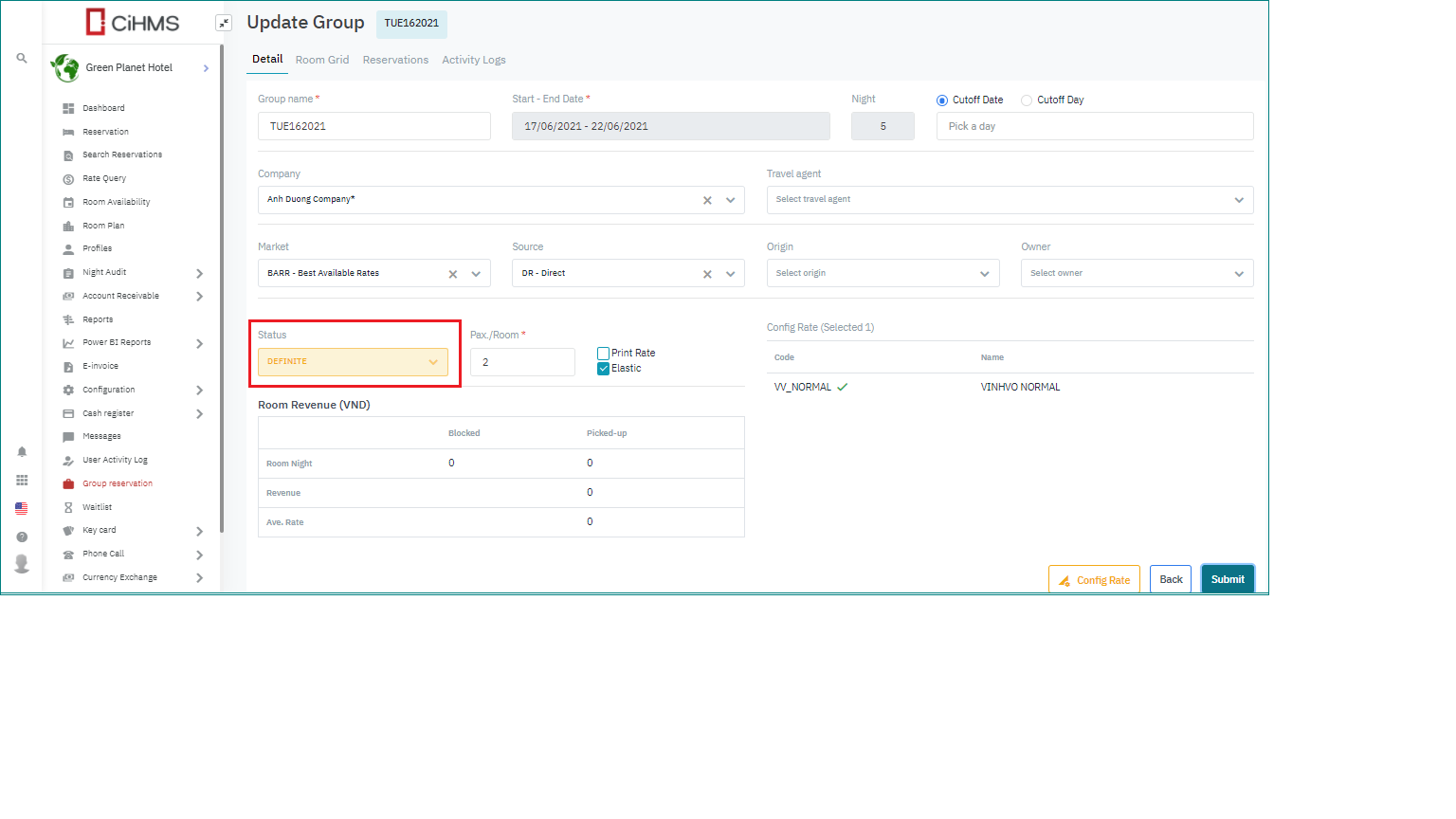Click the Config Rate button
This screenshot has width=1456, height=819.
pyautogui.click(x=1094, y=580)
